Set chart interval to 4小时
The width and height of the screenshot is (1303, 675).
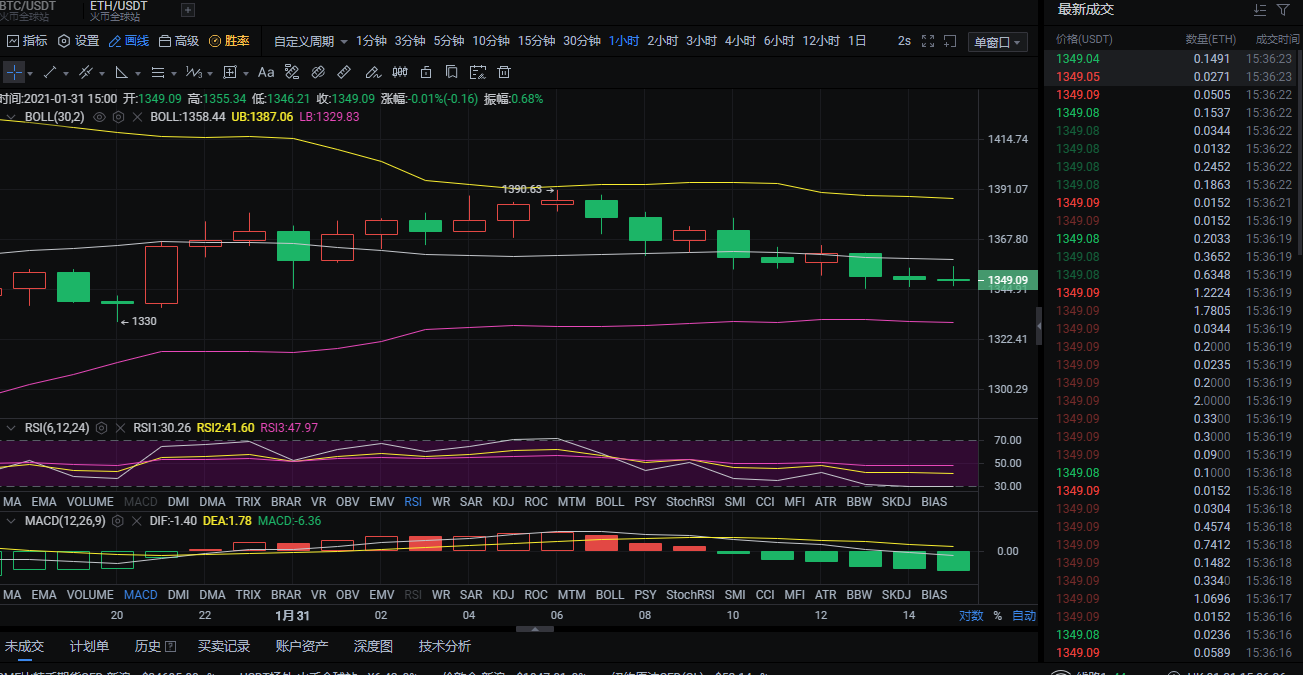740,41
